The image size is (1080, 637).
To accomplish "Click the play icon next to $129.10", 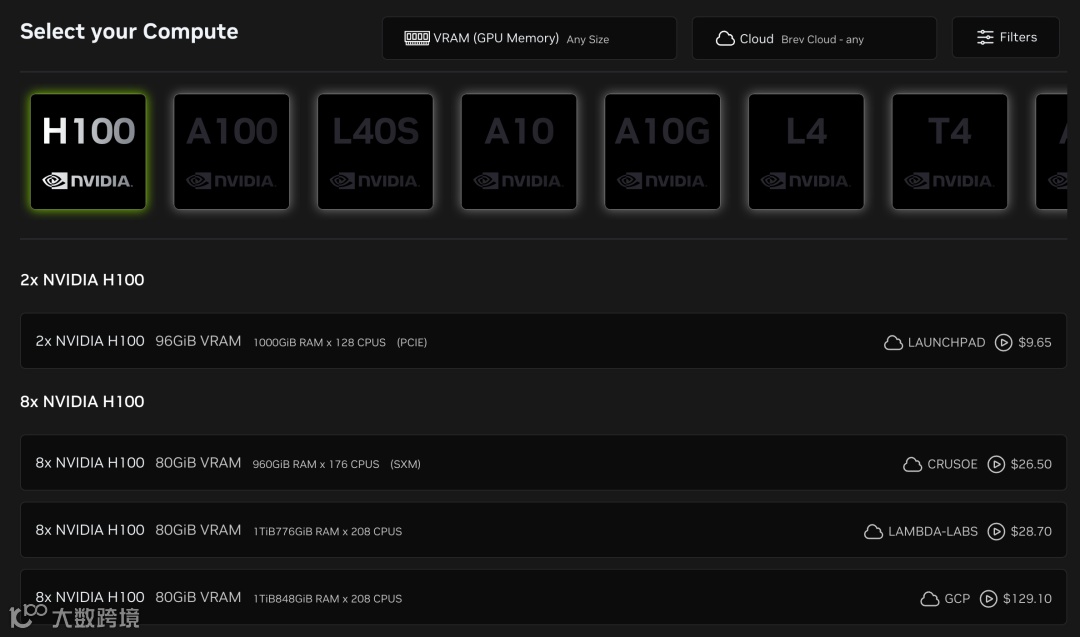I will (x=988, y=599).
